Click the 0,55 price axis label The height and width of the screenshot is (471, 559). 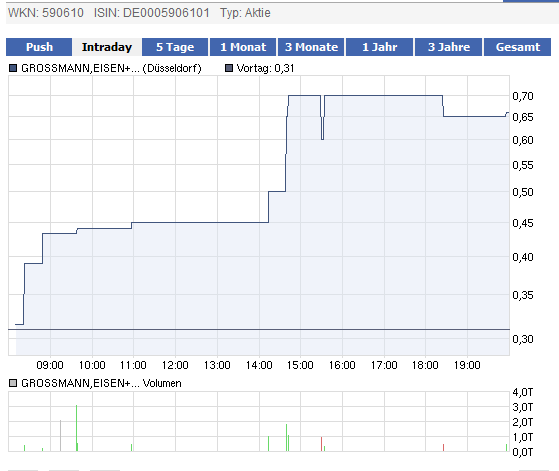point(523,165)
